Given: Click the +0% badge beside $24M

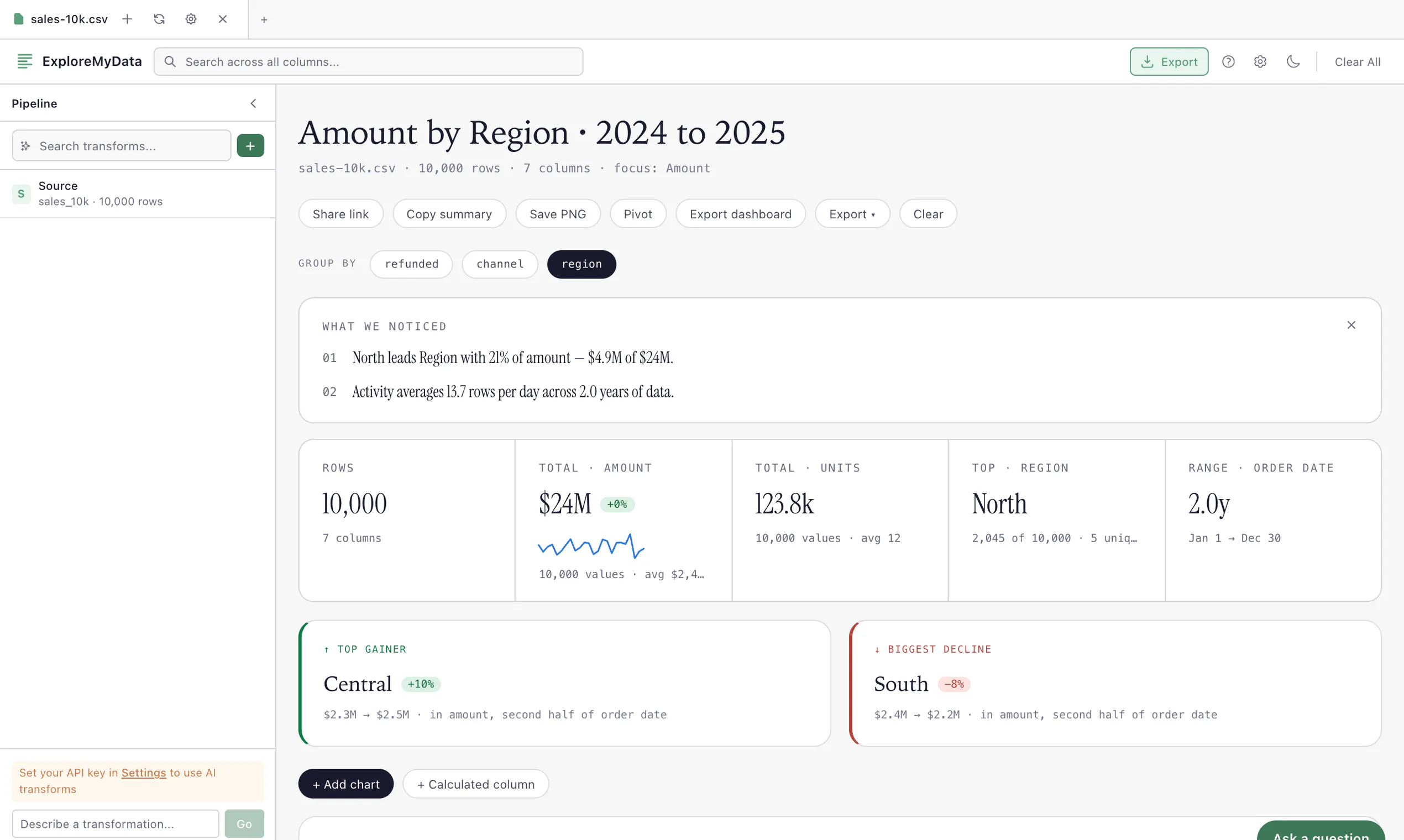Looking at the screenshot, I should 617,504.
